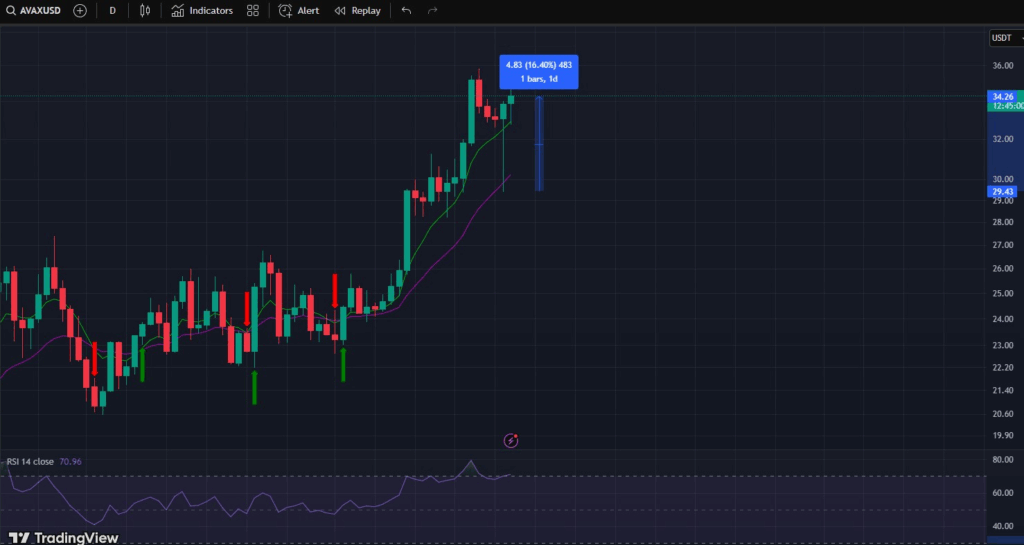Image resolution: width=1024 pixels, height=545 pixels.
Task: Start bar Replay mode
Action: click(357, 10)
